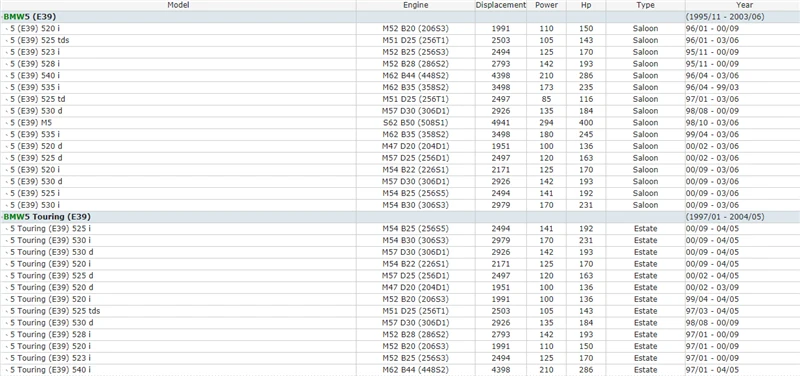The height and width of the screenshot is (376, 800).
Task: Click the 116 Hp value
Action: click(x=586, y=99)
